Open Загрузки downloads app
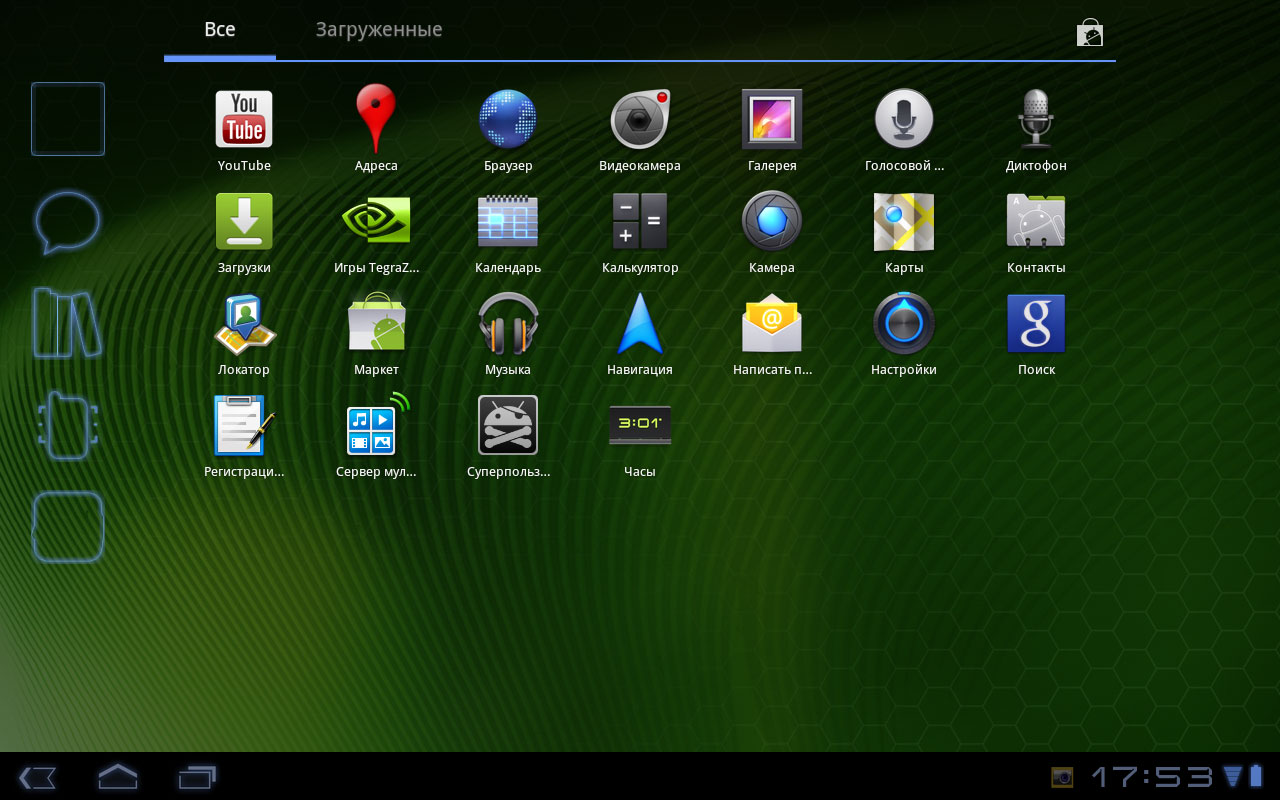Image resolution: width=1280 pixels, height=800 pixels. [x=244, y=222]
